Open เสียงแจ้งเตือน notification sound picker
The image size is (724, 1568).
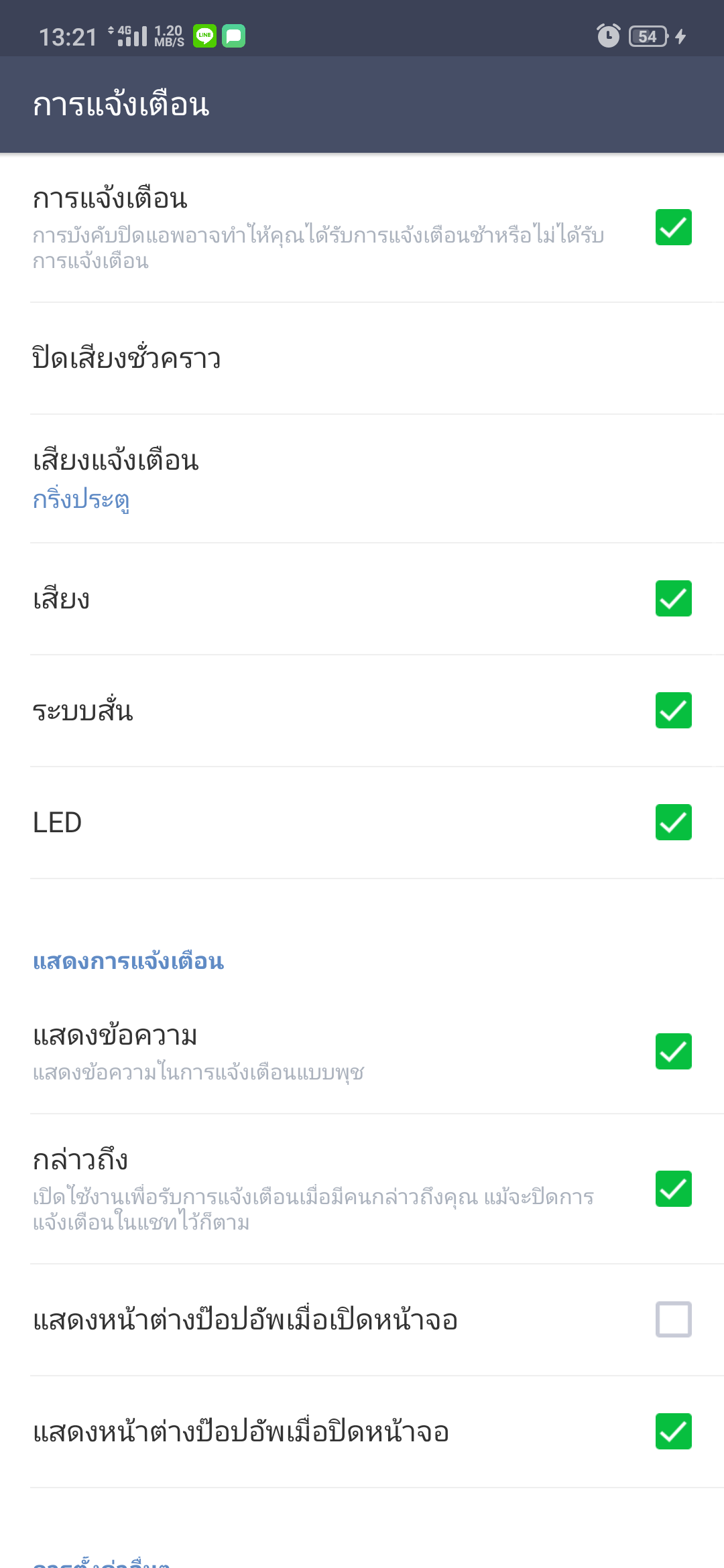116,461
